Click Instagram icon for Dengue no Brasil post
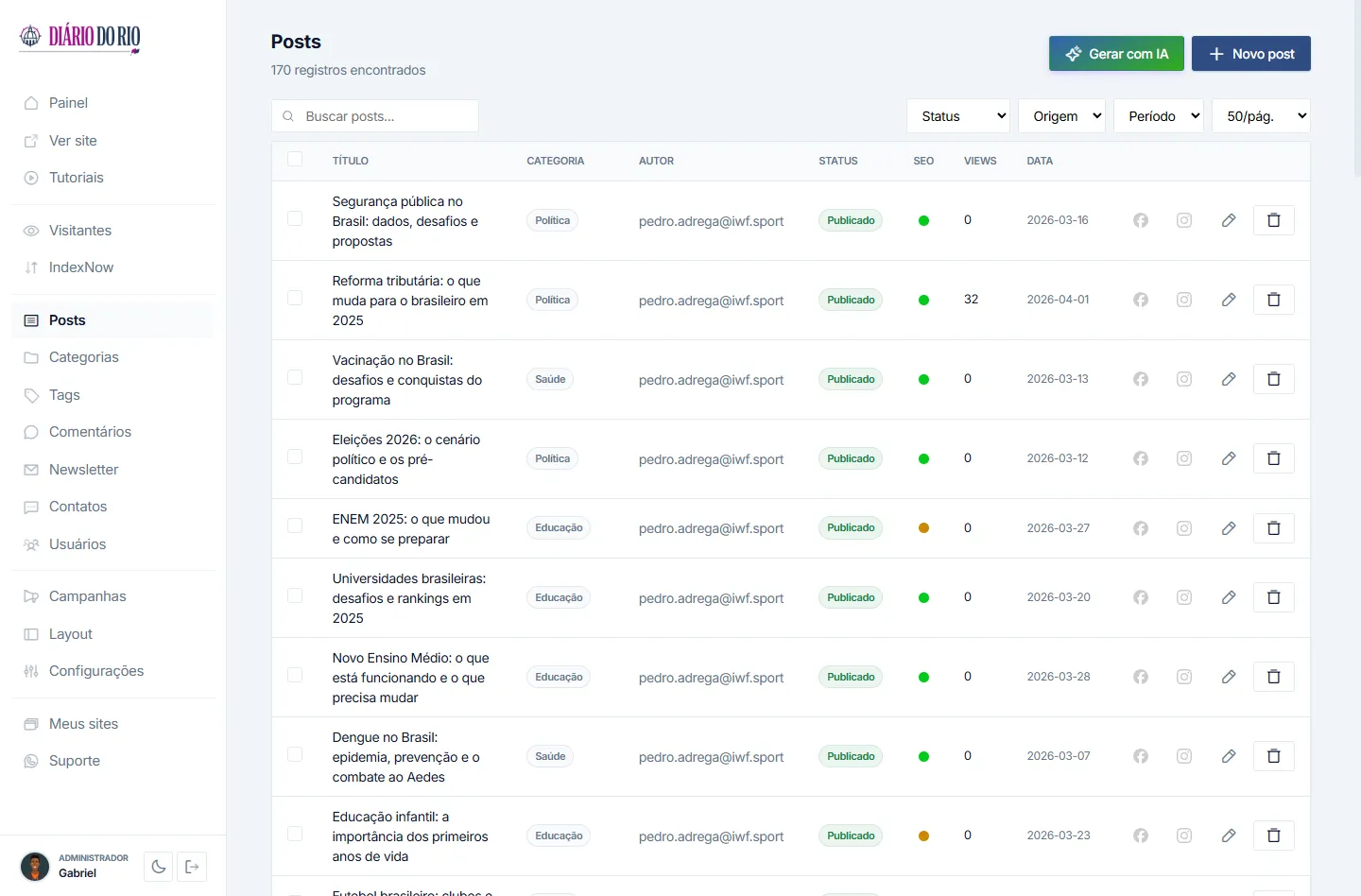Screen dimensions: 1361x896 pyautogui.click(x=1184, y=756)
